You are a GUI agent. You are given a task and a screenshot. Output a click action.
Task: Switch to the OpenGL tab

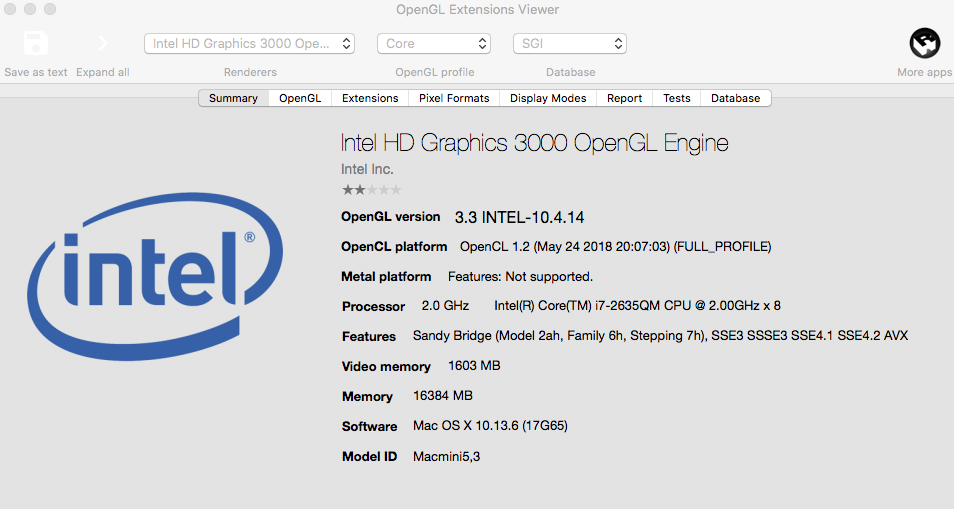[300, 98]
